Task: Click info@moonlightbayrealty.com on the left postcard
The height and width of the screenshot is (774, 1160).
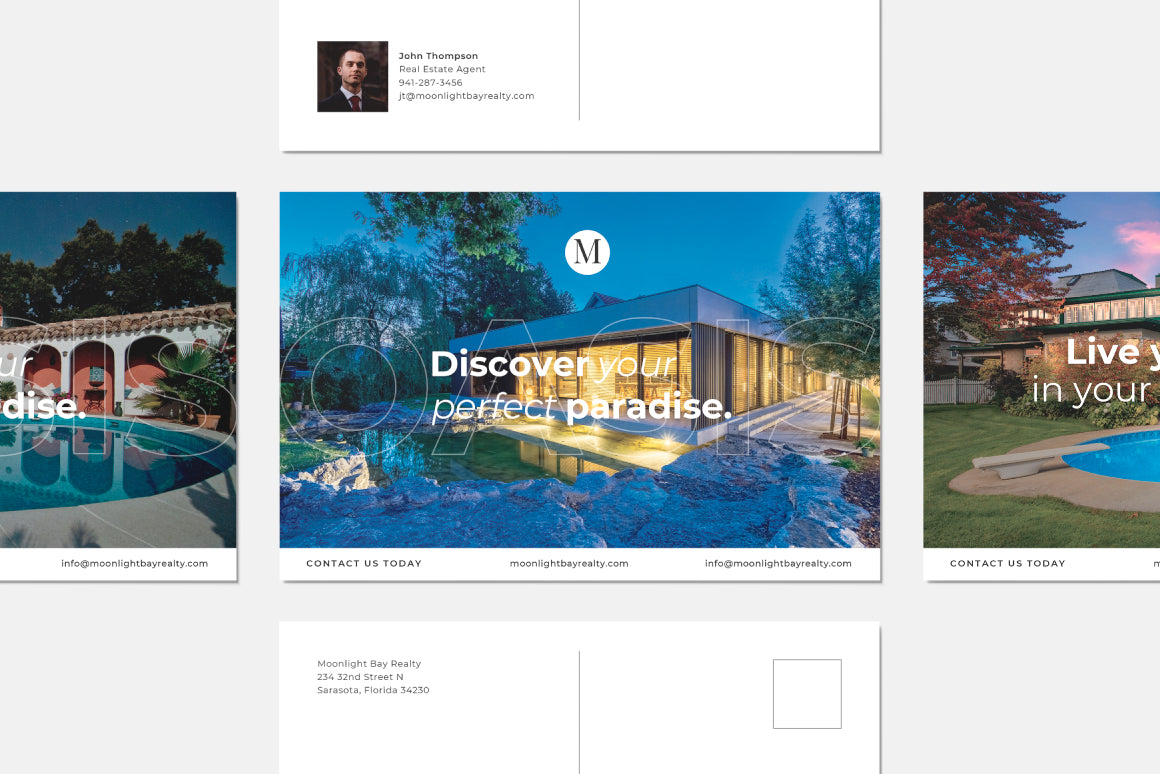Action: point(135,563)
